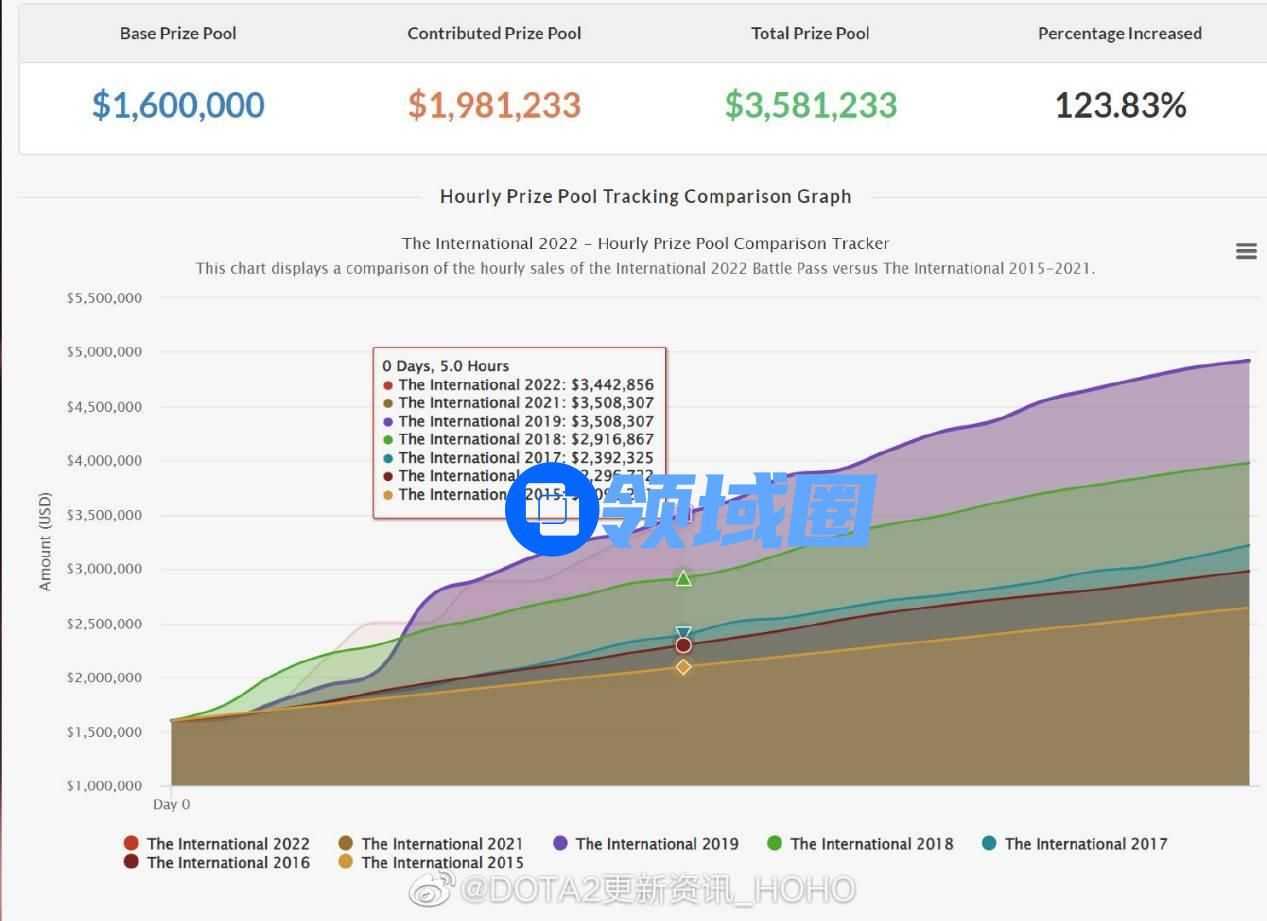Click the Weibo logo icon at the bottom
The height and width of the screenshot is (921, 1267).
[433, 888]
